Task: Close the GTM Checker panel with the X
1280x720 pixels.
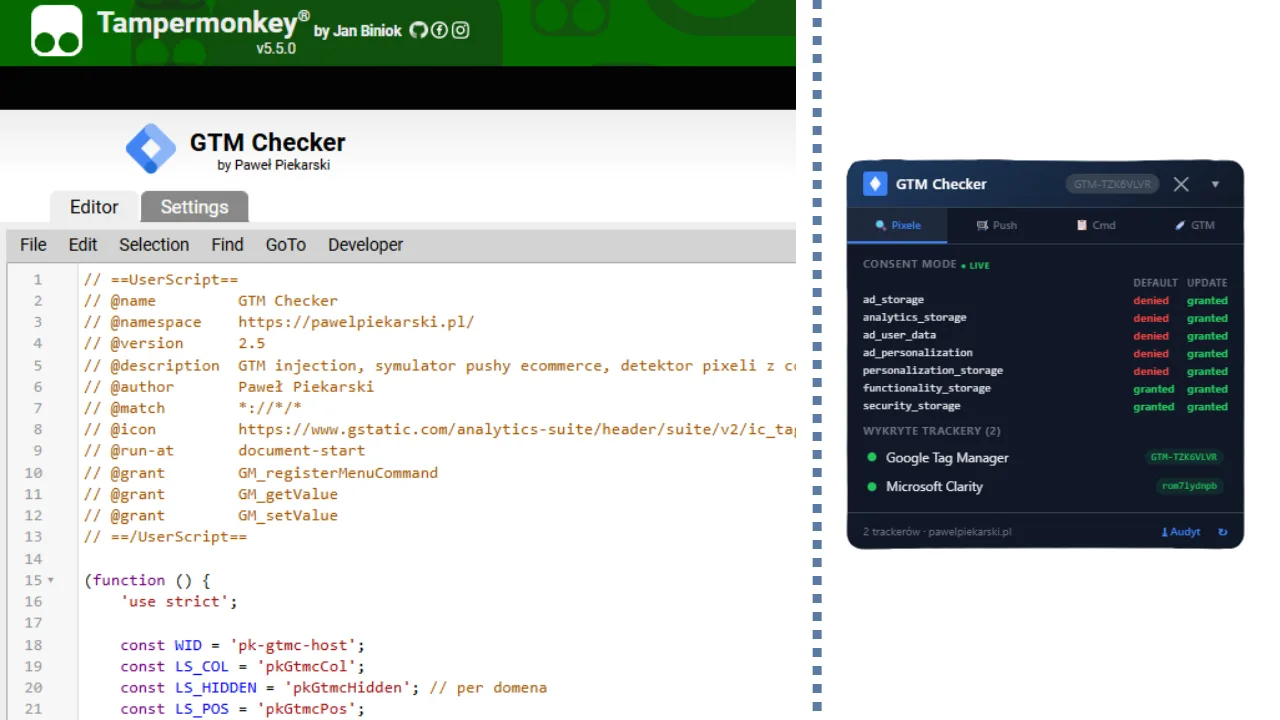Action: click(x=1181, y=184)
